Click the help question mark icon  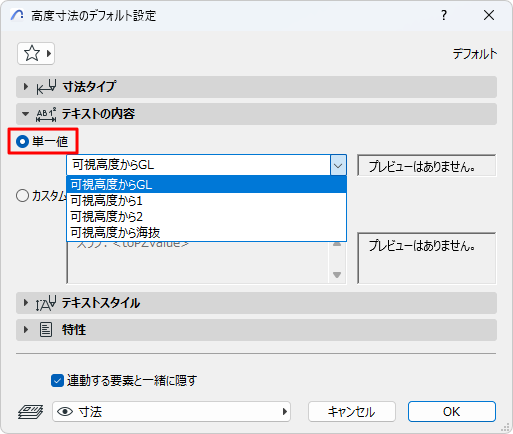pyautogui.click(x=444, y=15)
